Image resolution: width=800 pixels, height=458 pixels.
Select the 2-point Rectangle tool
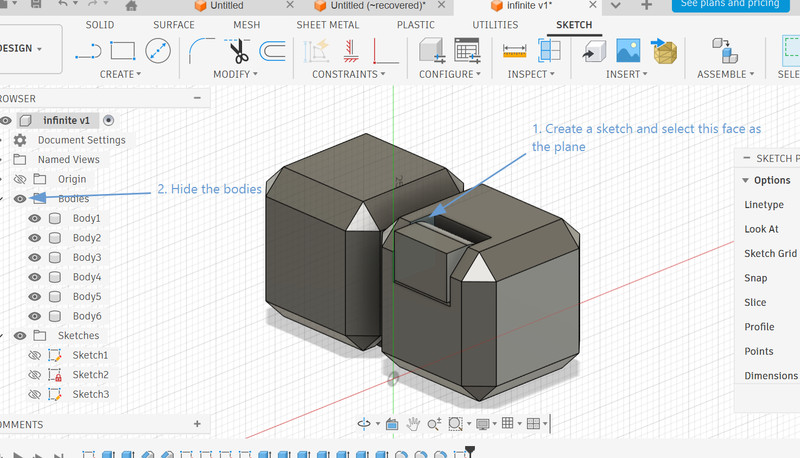(123, 51)
